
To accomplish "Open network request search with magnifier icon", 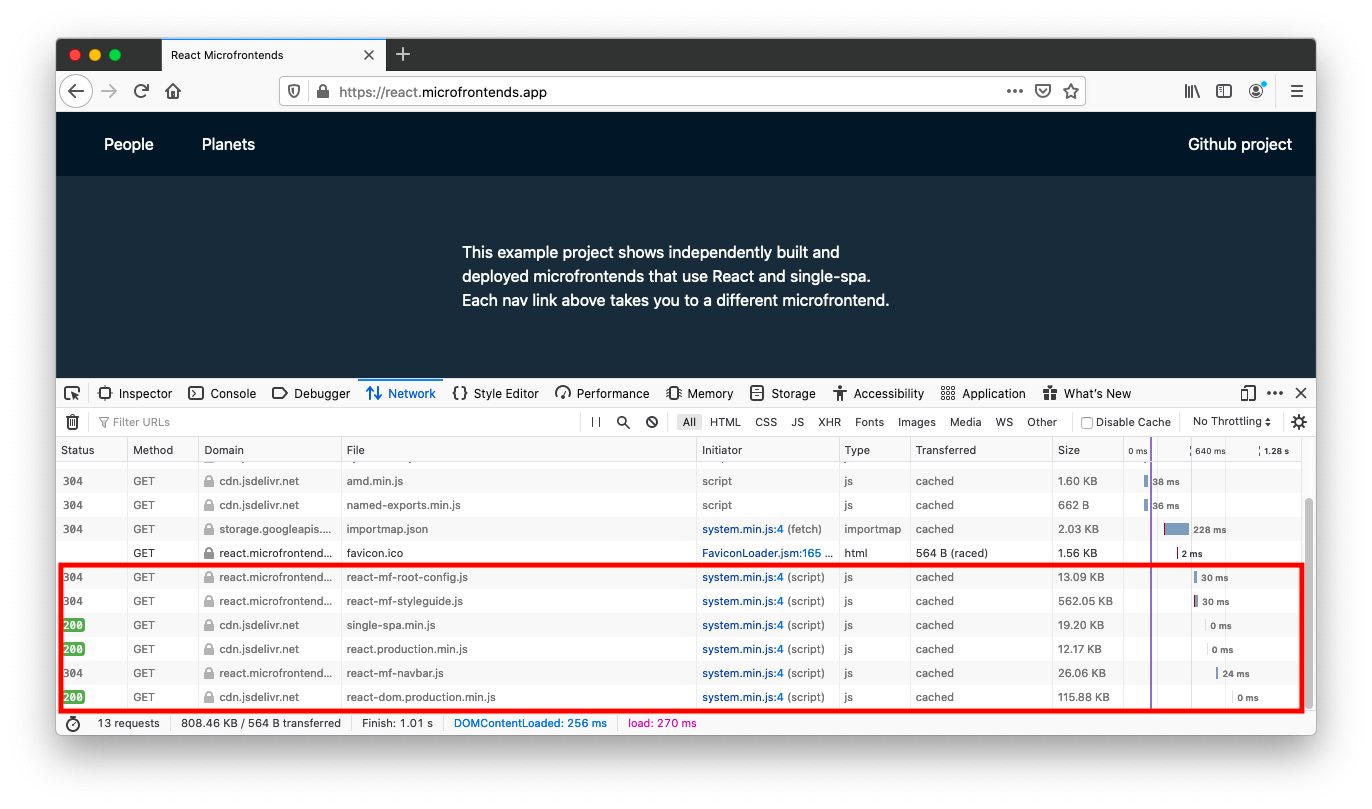I will [623, 421].
